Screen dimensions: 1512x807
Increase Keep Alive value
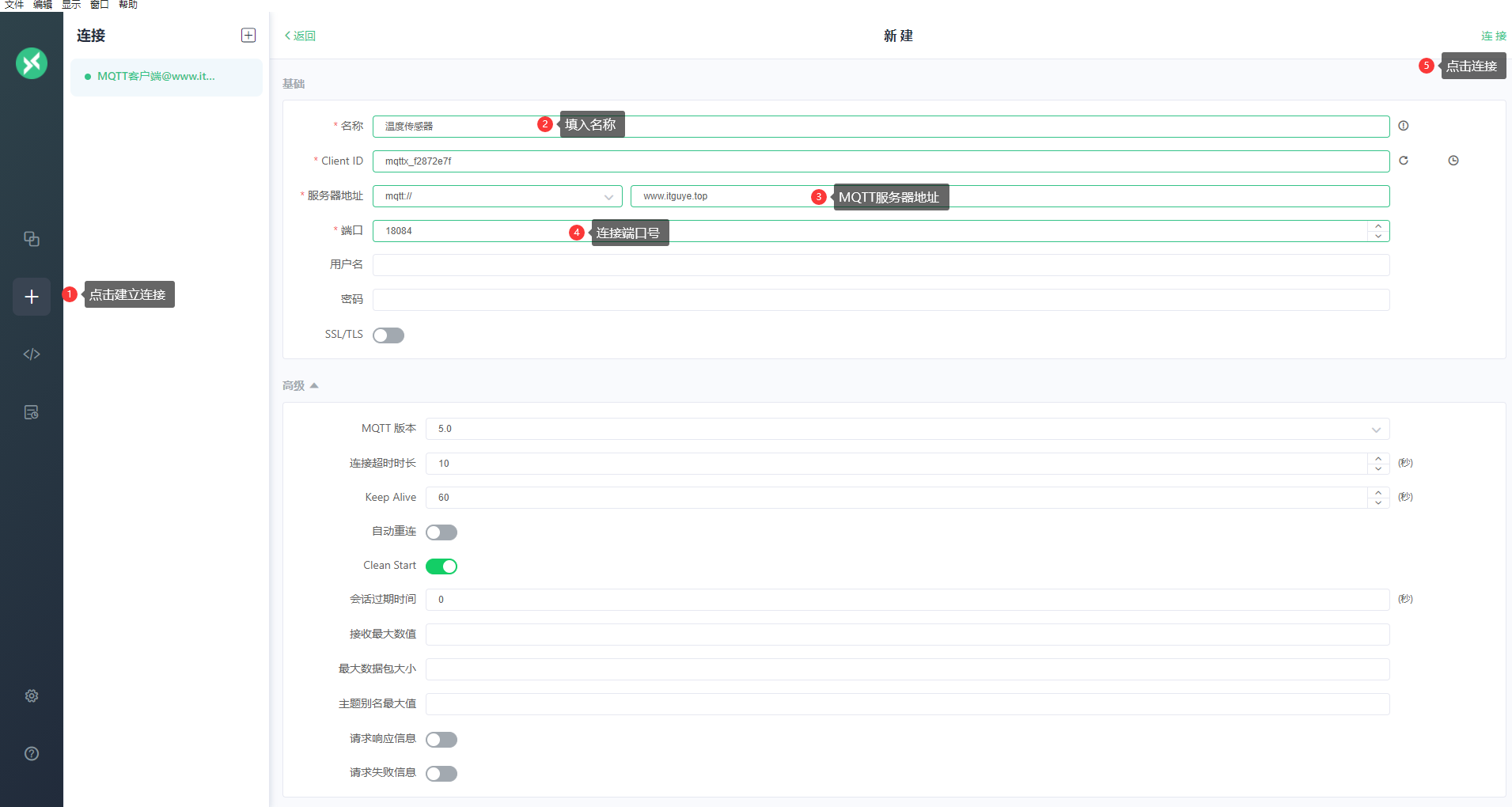(x=1378, y=492)
